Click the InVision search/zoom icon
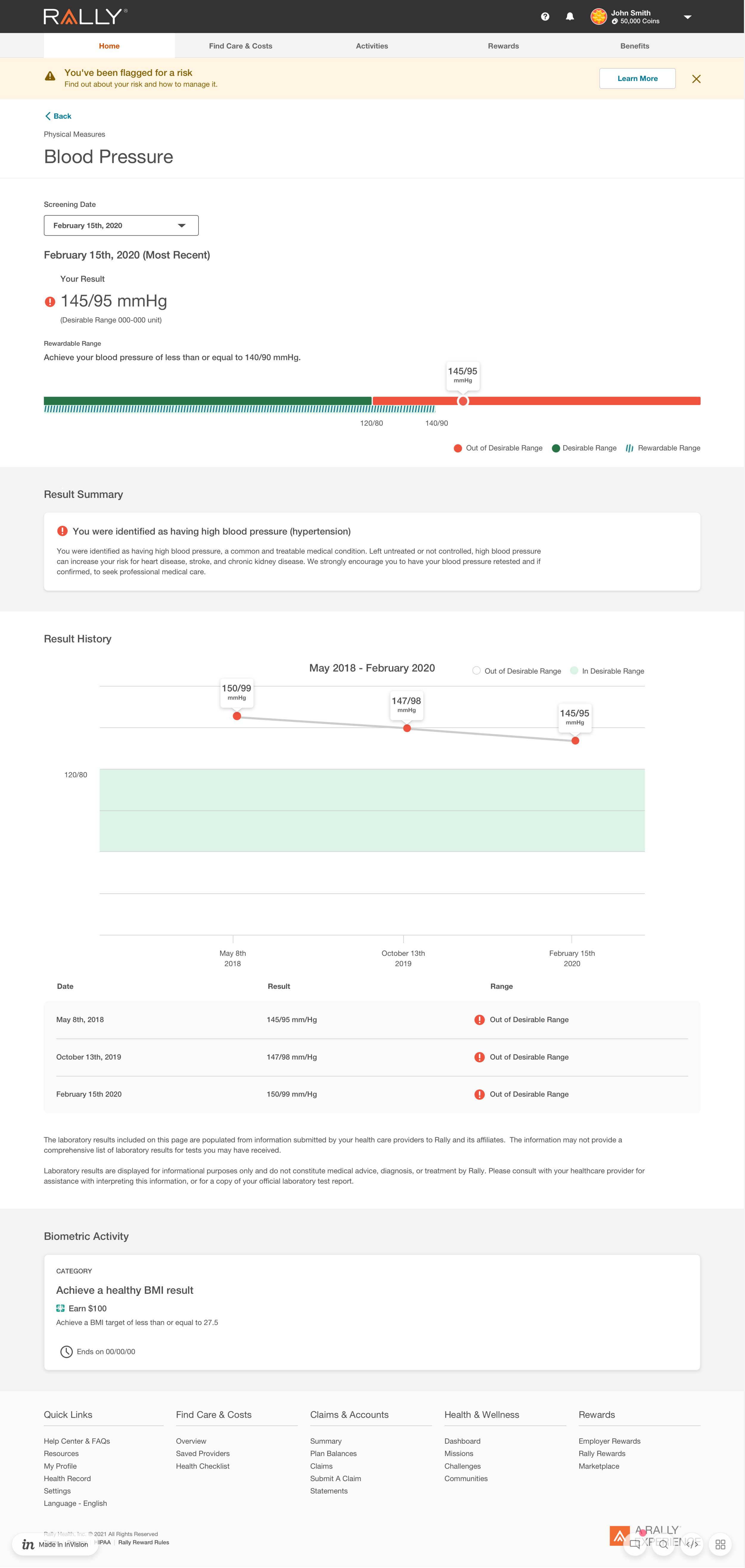 click(x=663, y=1544)
